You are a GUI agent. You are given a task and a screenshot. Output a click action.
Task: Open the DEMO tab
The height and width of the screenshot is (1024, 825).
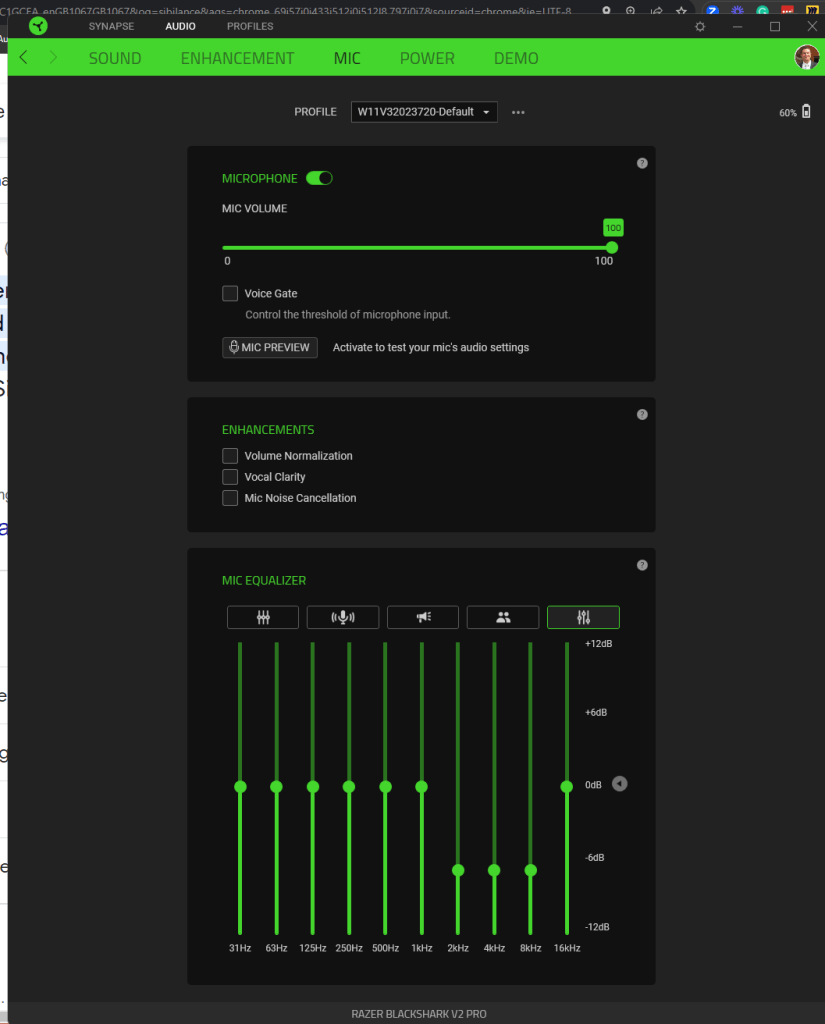coord(516,58)
